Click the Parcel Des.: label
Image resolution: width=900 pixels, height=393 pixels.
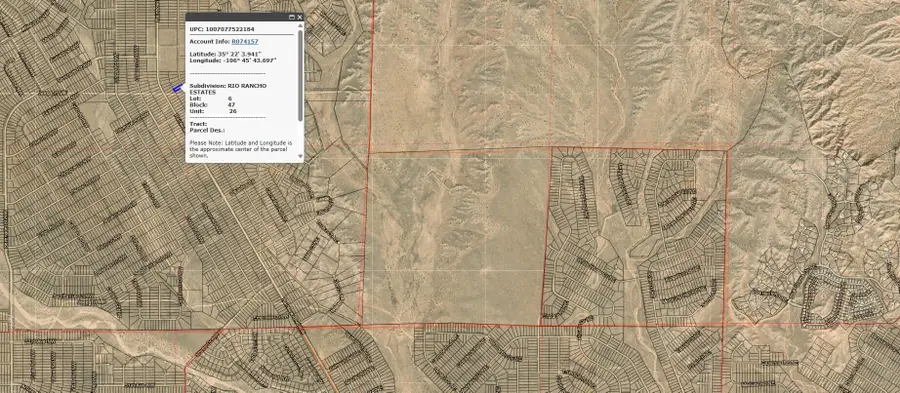pos(207,130)
